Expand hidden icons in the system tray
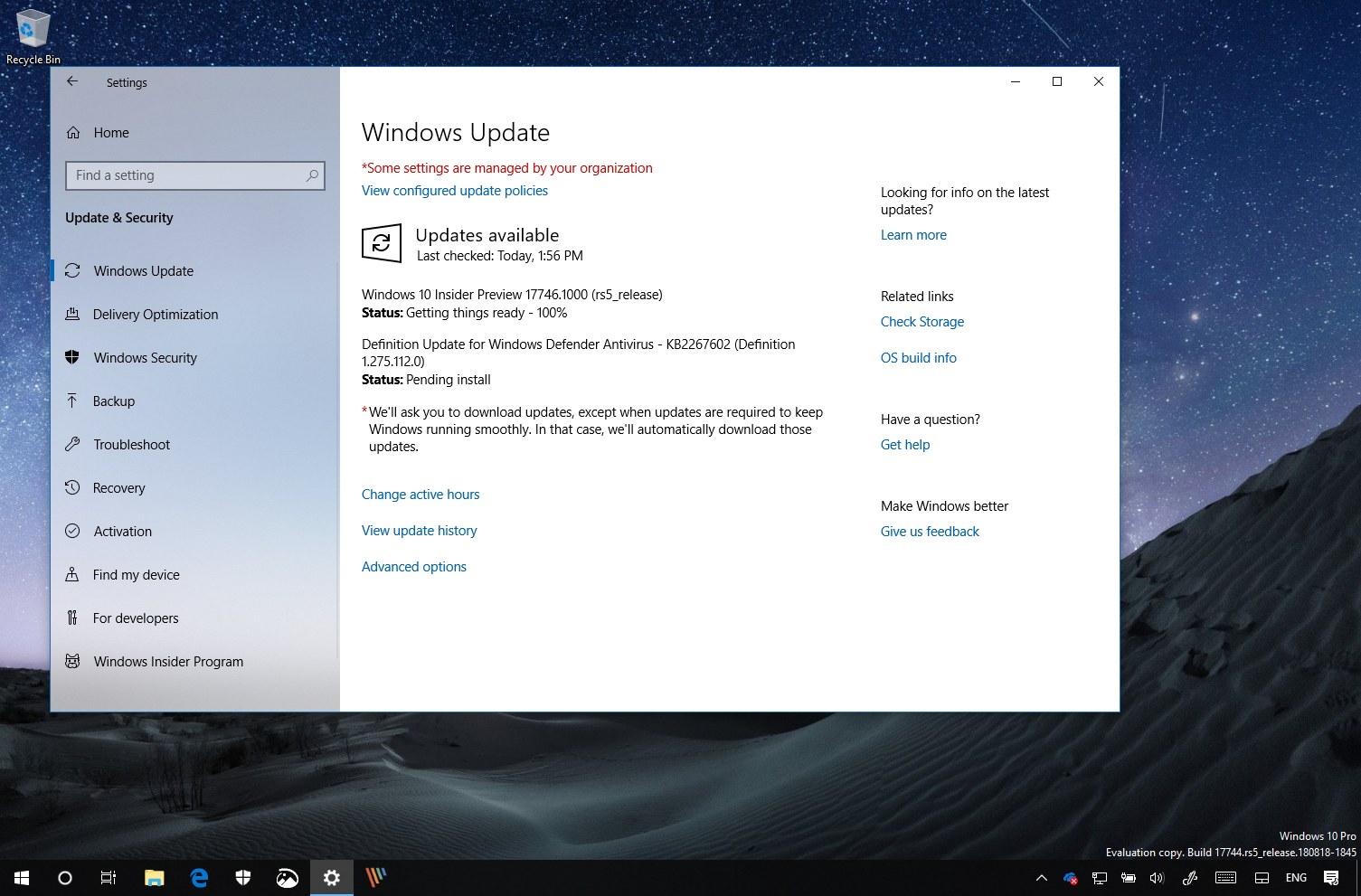The image size is (1361, 896). point(1042,877)
